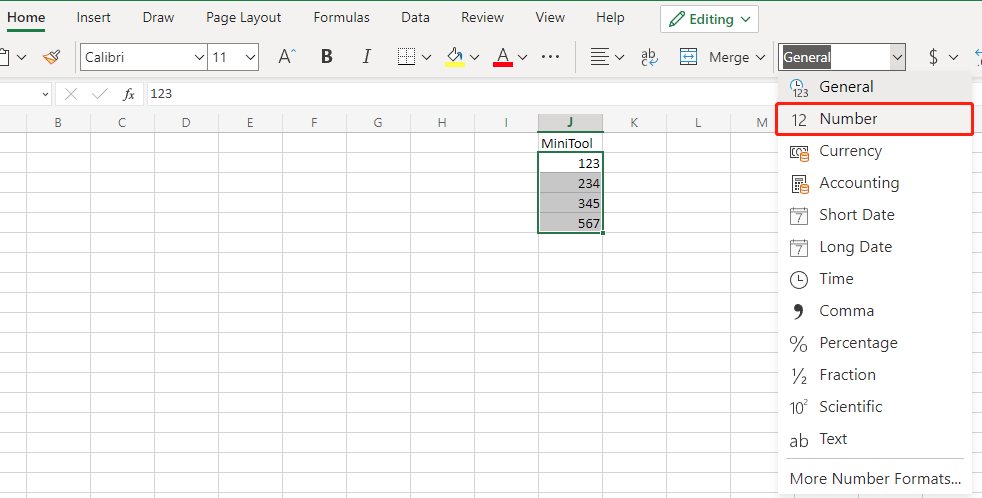The width and height of the screenshot is (982, 498).
Task: Open the Home tab
Action: pyautogui.click(x=26, y=18)
